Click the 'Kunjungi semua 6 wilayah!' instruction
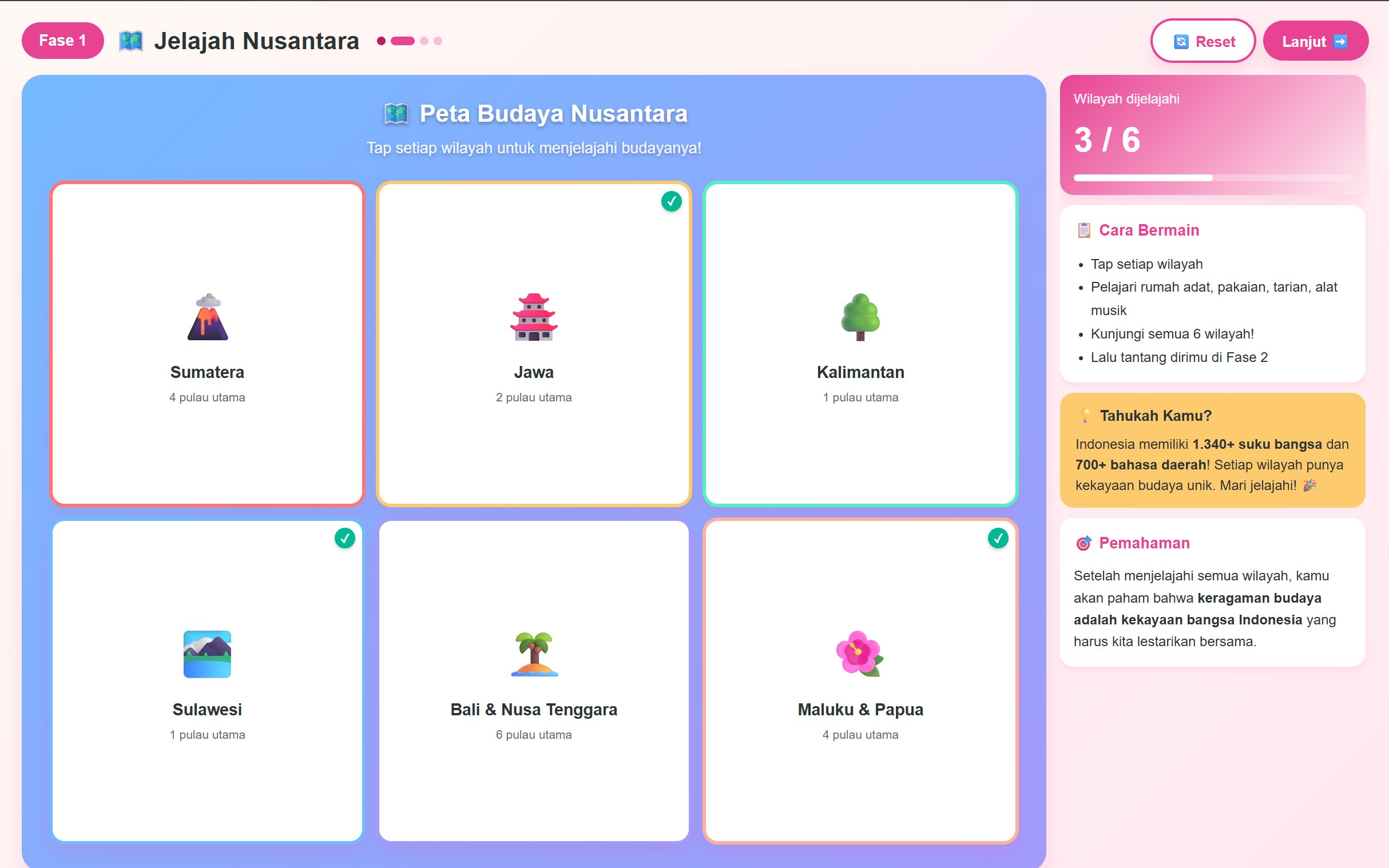The image size is (1389, 868). pos(1172,334)
